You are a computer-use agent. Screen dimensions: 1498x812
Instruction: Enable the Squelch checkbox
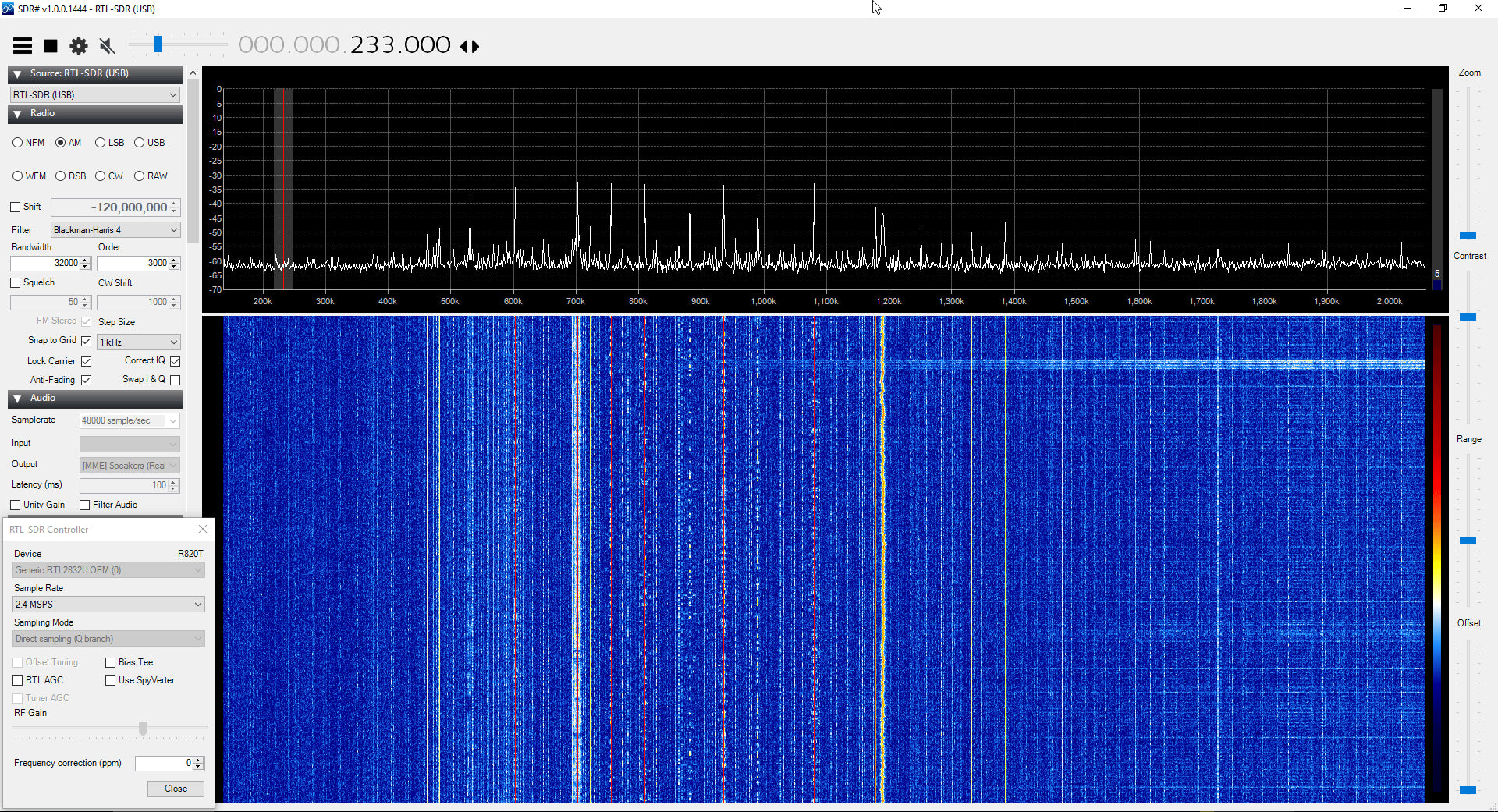(15, 282)
